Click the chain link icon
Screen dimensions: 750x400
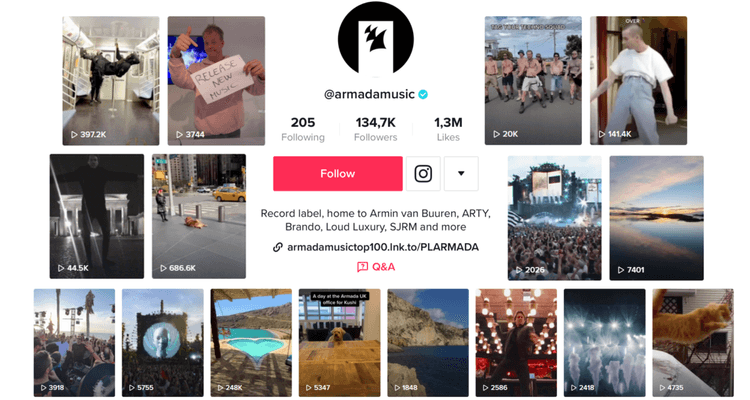(277, 247)
